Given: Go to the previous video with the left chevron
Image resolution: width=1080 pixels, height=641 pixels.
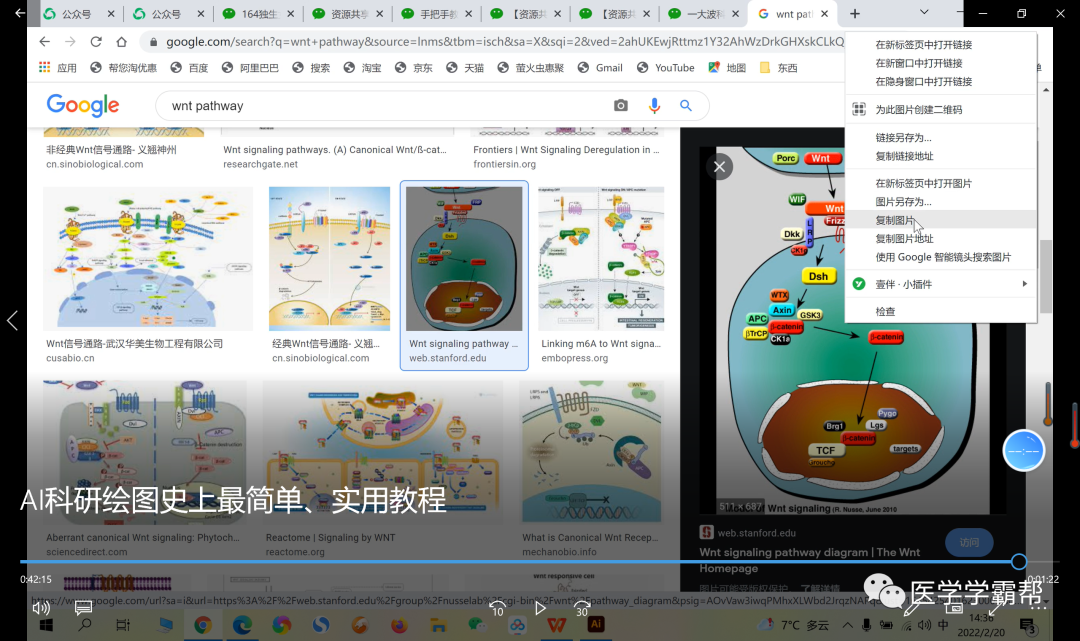Looking at the screenshot, I should pos(12,320).
